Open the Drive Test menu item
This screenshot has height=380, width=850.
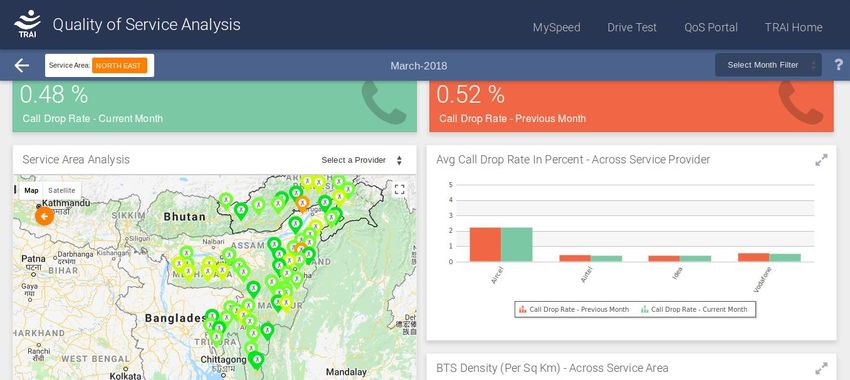click(632, 27)
